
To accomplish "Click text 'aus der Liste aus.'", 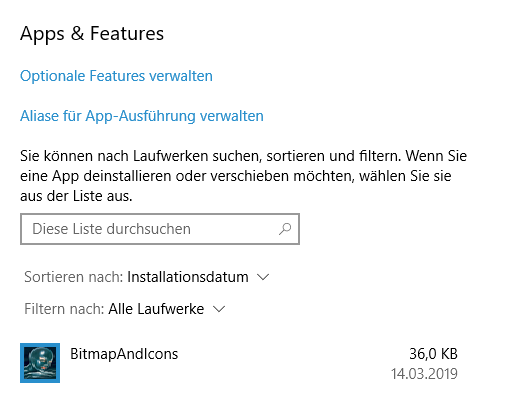I will tap(76, 196).
